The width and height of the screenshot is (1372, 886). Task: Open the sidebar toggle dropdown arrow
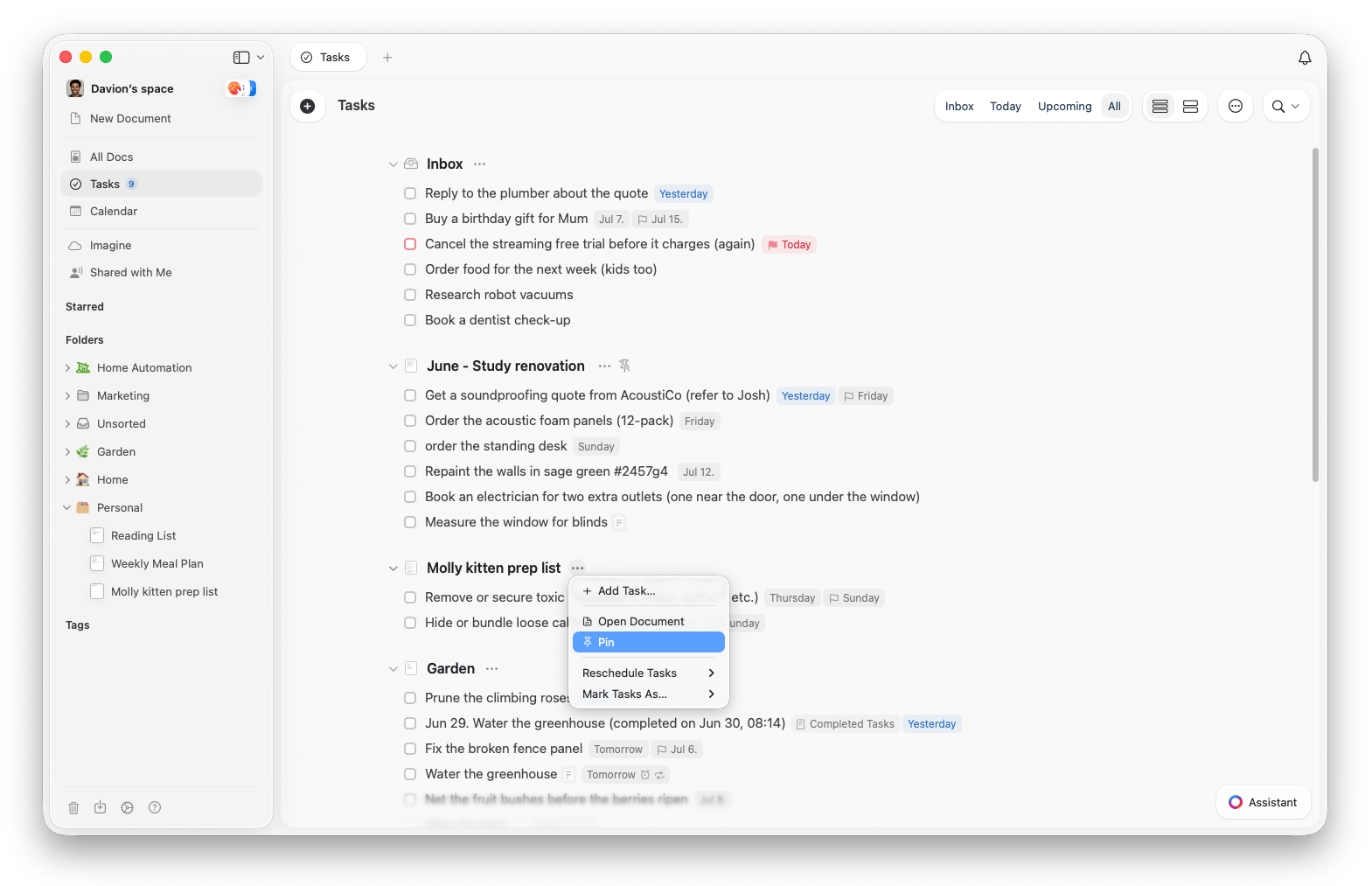click(x=261, y=58)
